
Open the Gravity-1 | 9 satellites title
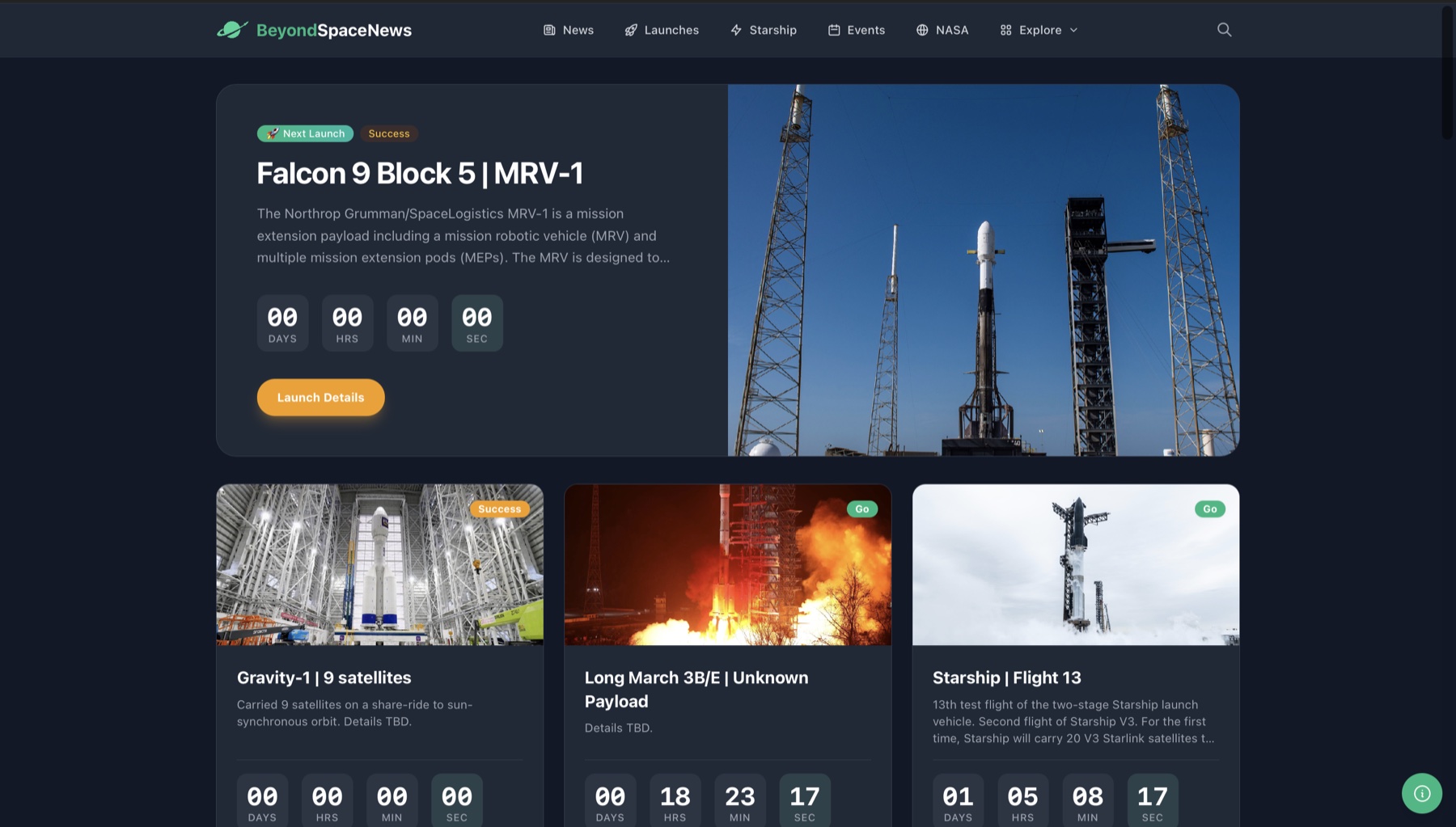[x=324, y=677]
